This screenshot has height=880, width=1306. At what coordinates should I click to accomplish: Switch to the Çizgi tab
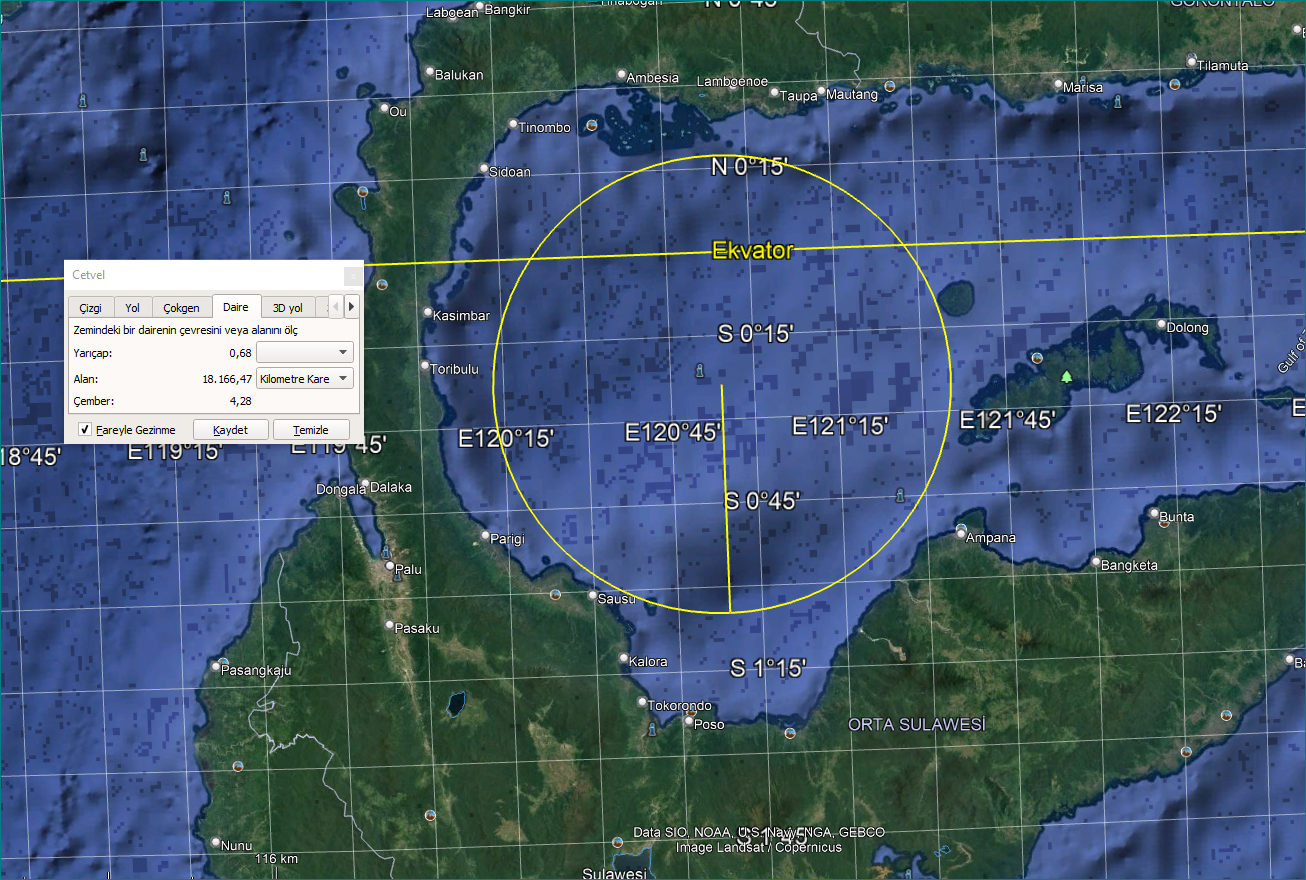91,308
